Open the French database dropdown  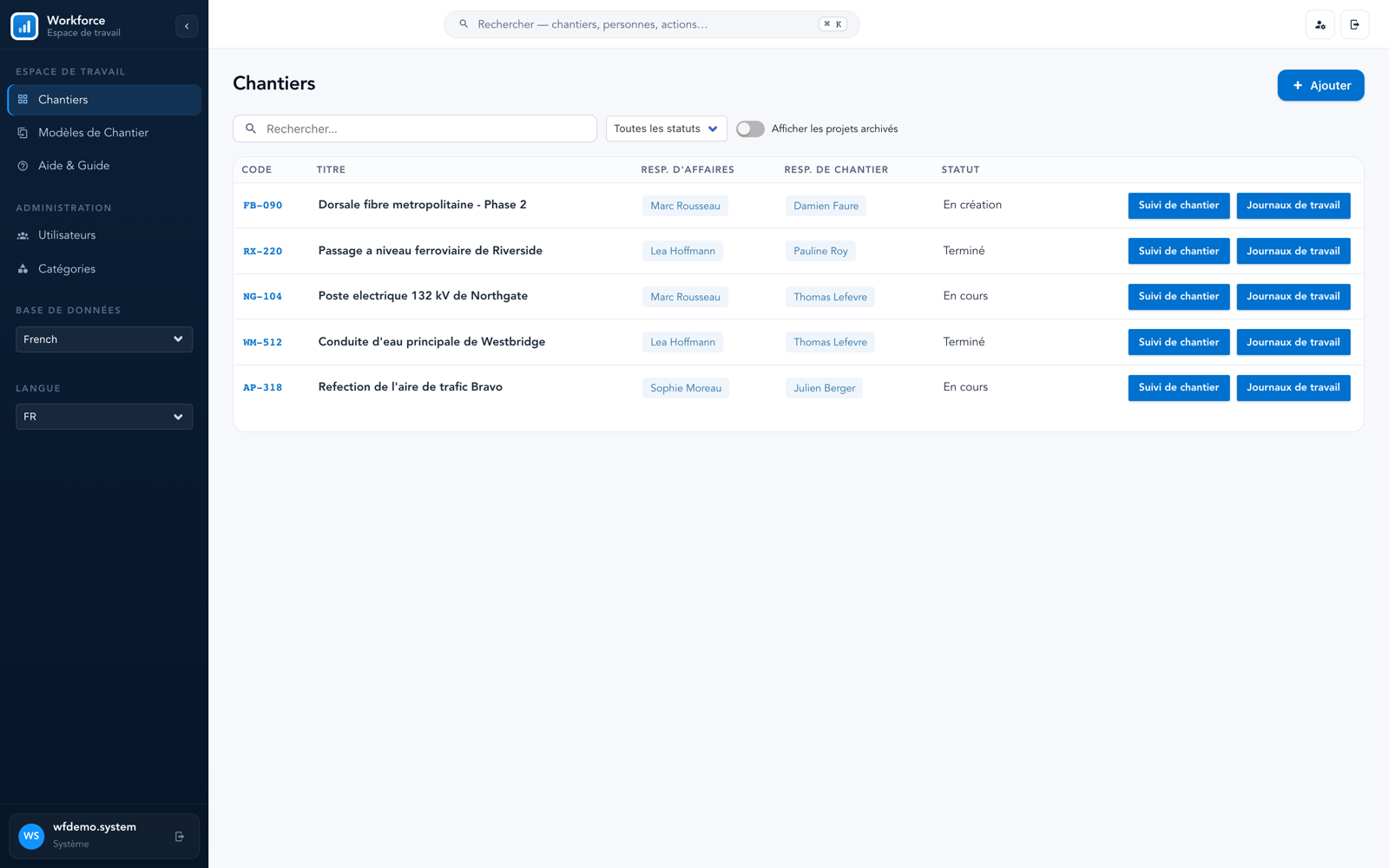pyautogui.click(x=104, y=339)
